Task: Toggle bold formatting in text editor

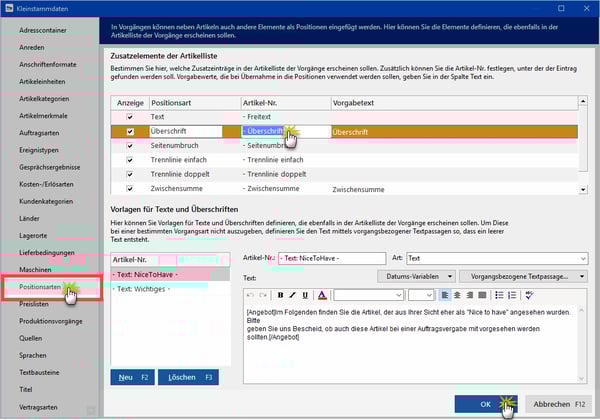Action: click(280, 295)
